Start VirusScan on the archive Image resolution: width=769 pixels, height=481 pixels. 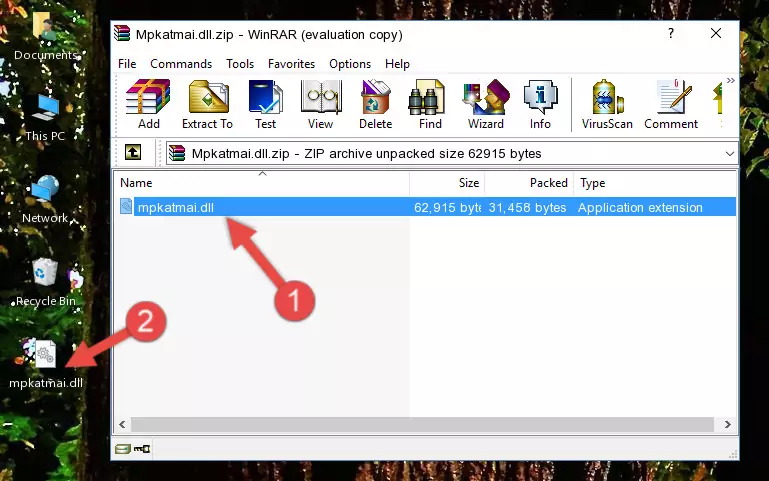tap(607, 104)
